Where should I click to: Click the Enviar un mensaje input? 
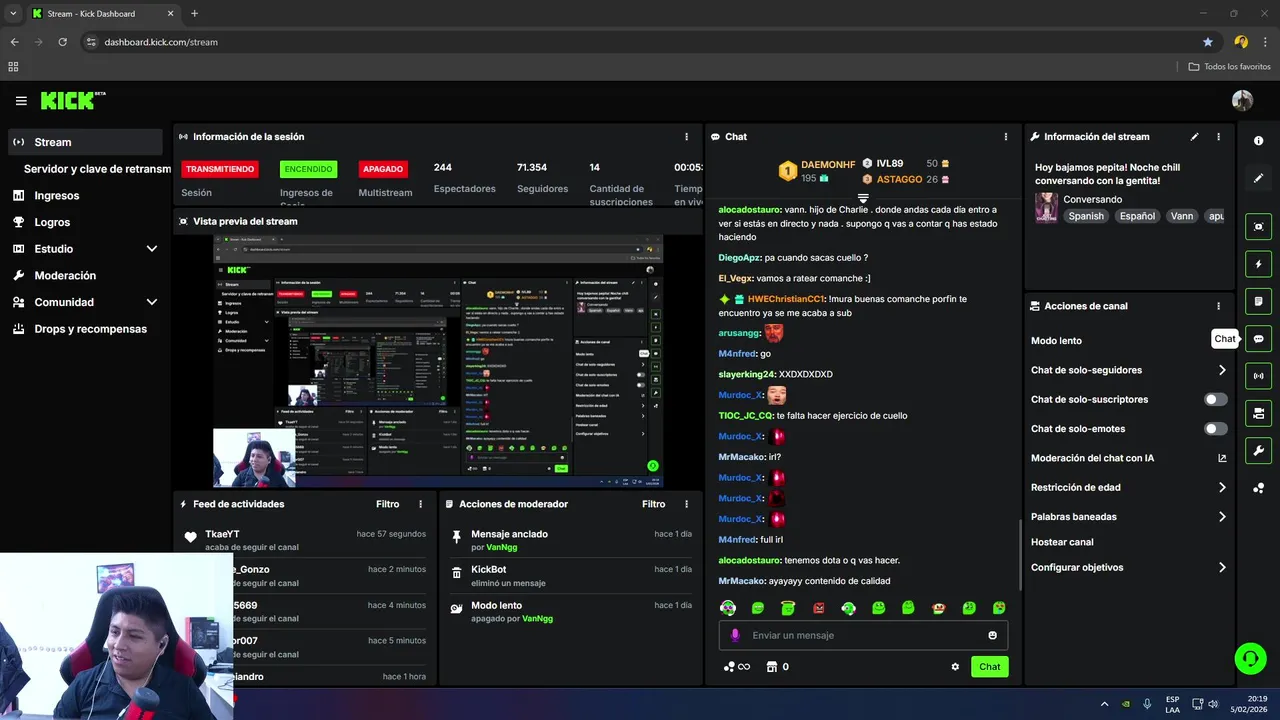coord(863,635)
